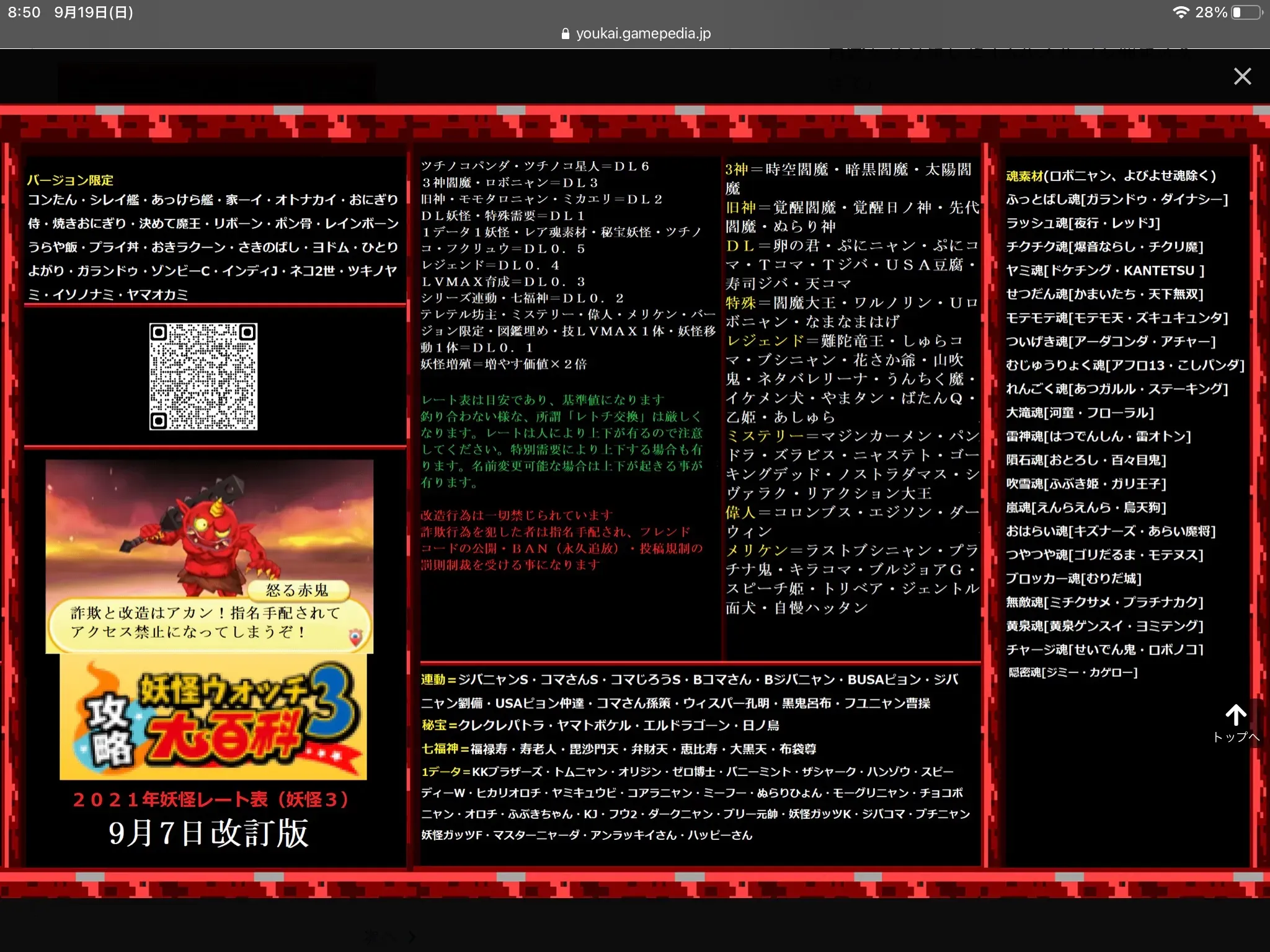Tap the 特殊 yellow label

740,302
